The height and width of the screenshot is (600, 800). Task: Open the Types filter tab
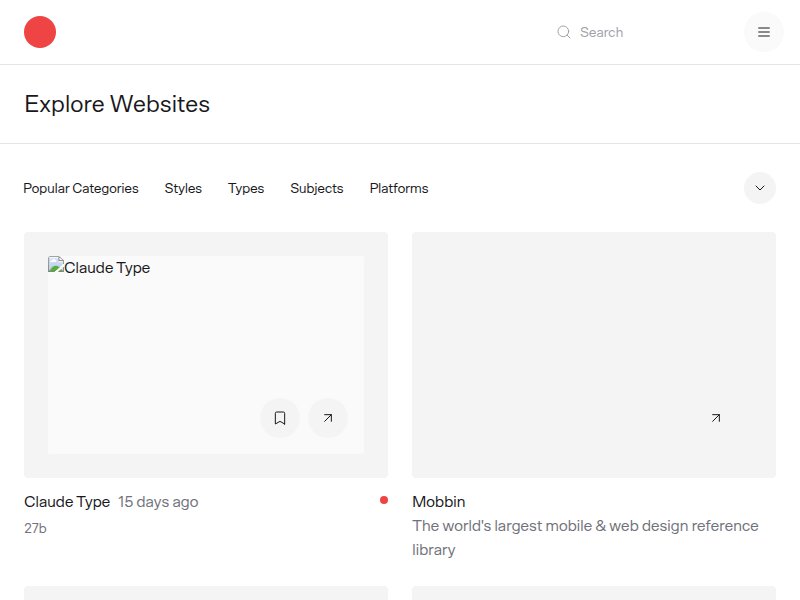[246, 188]
